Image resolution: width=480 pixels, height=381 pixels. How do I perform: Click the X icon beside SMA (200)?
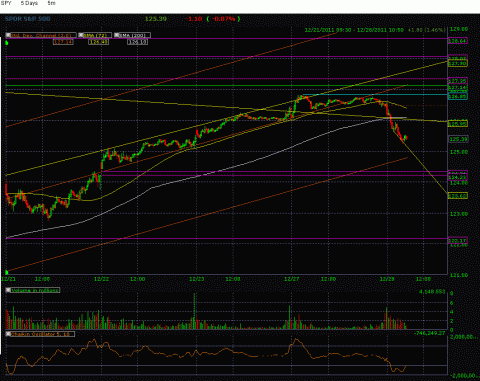(116, 35)
